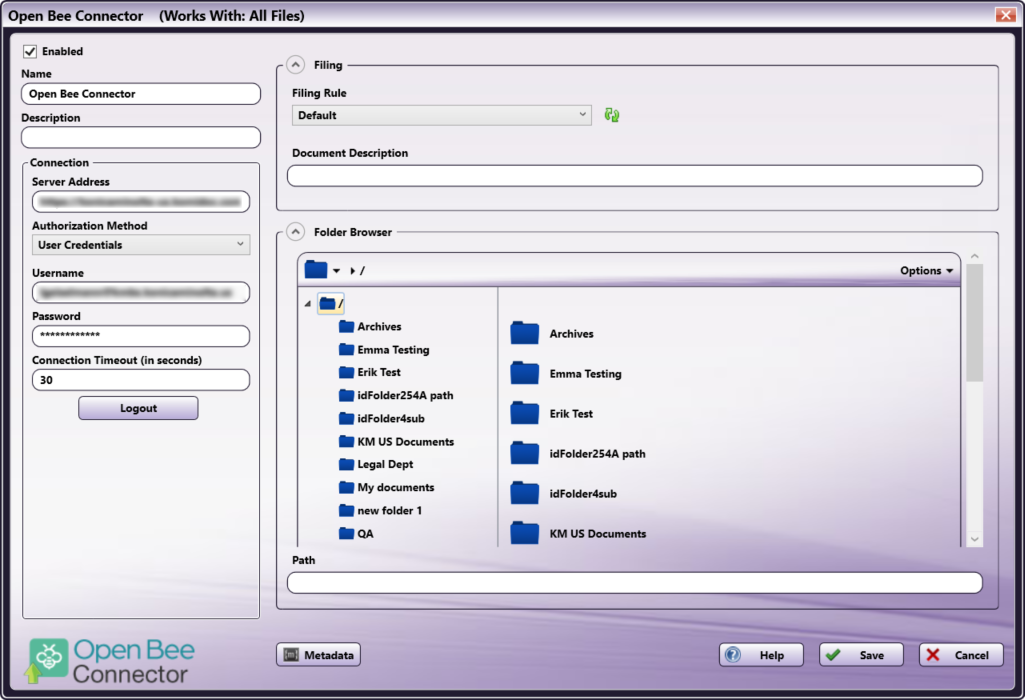Open the Options menu in folder browser
The height and width of the screenshot is (700, 1025).
[x=926, y=270]
